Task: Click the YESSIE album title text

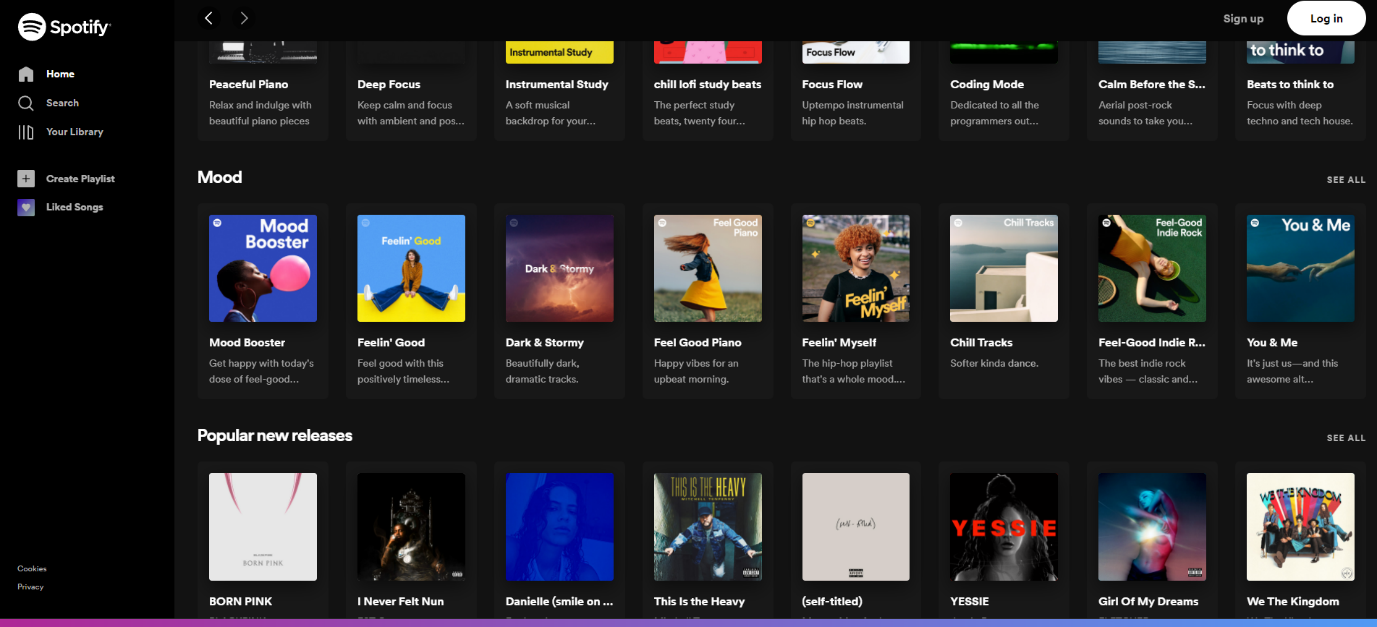Action: pos(969,601)
